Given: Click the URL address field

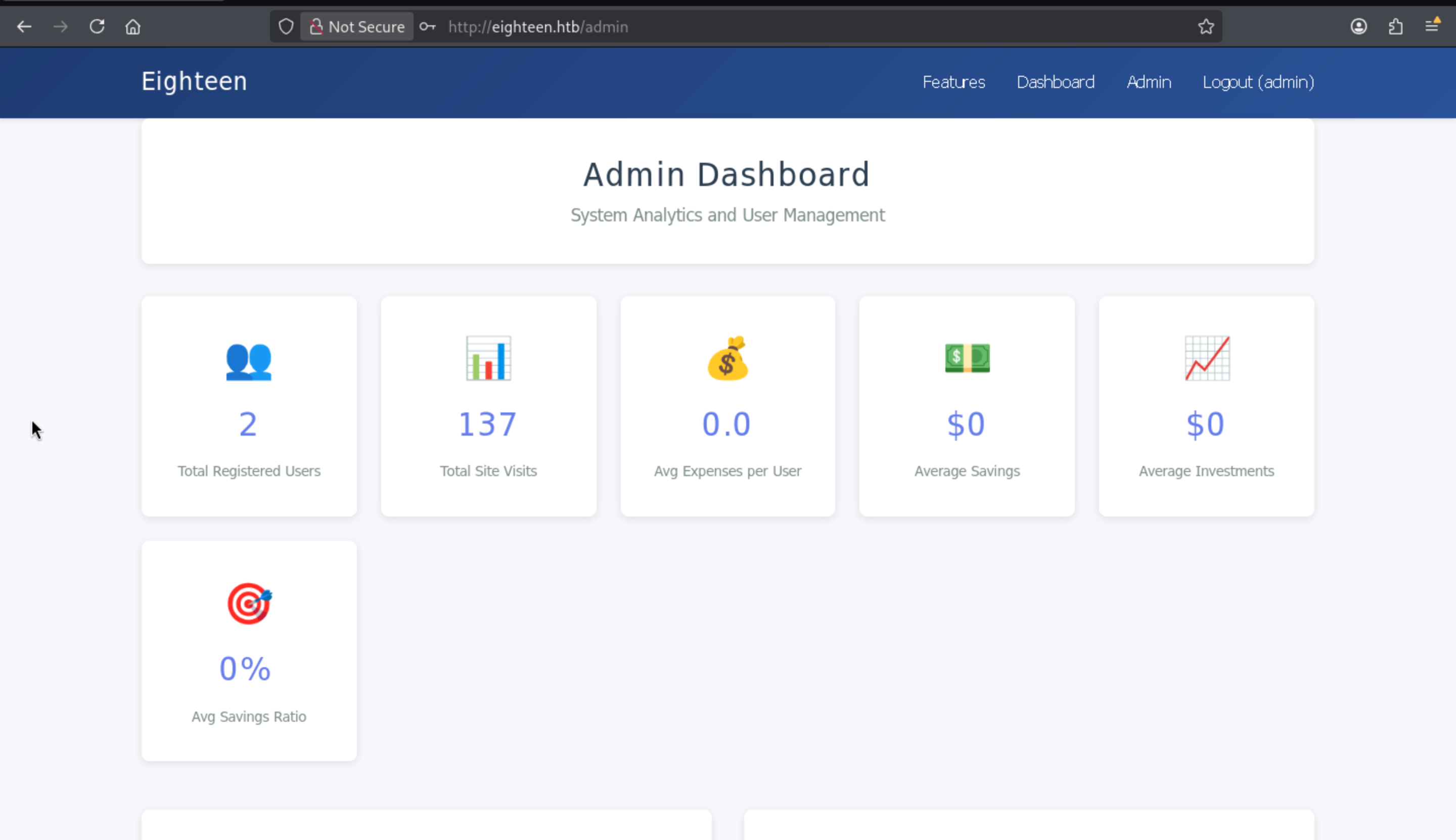Looking at the screenshot, I should pos(808,27).
